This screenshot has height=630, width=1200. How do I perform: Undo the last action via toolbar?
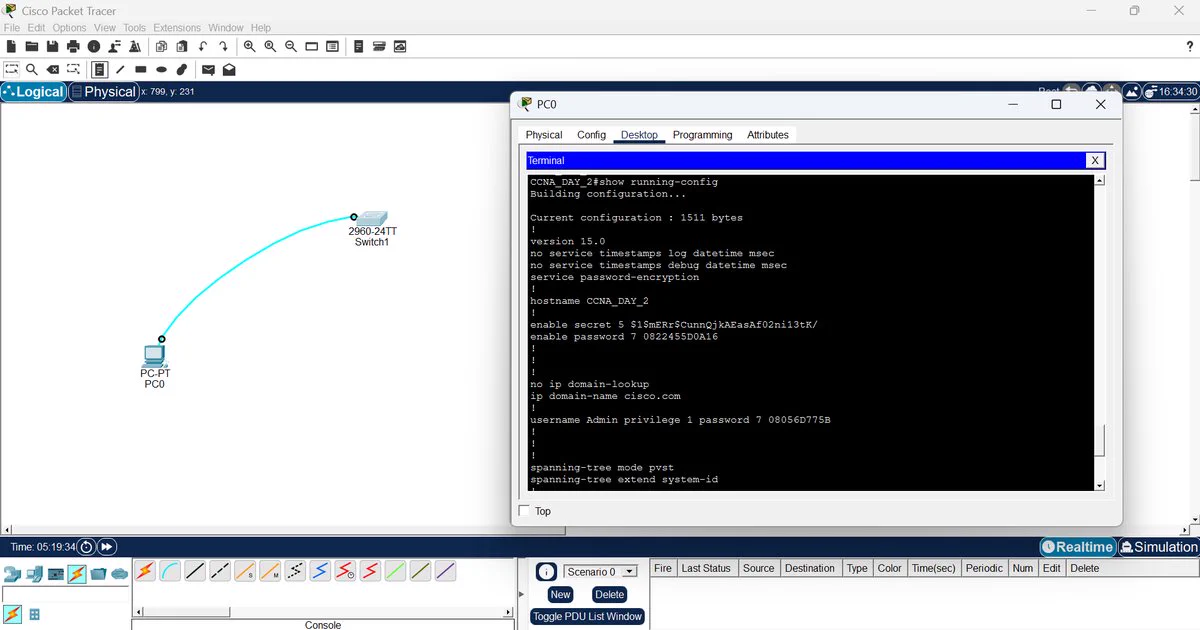[203, 46]
